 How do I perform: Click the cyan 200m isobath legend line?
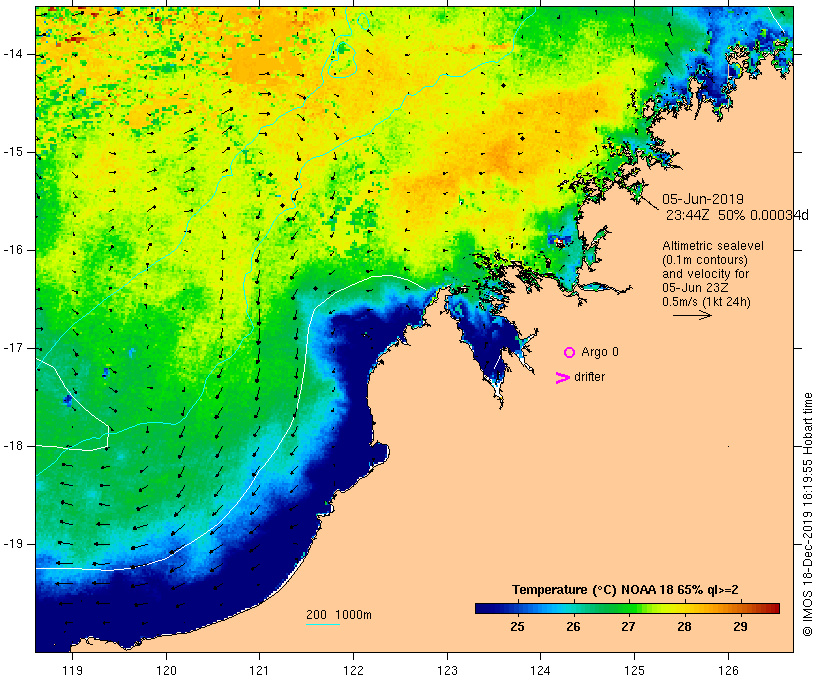323,624
